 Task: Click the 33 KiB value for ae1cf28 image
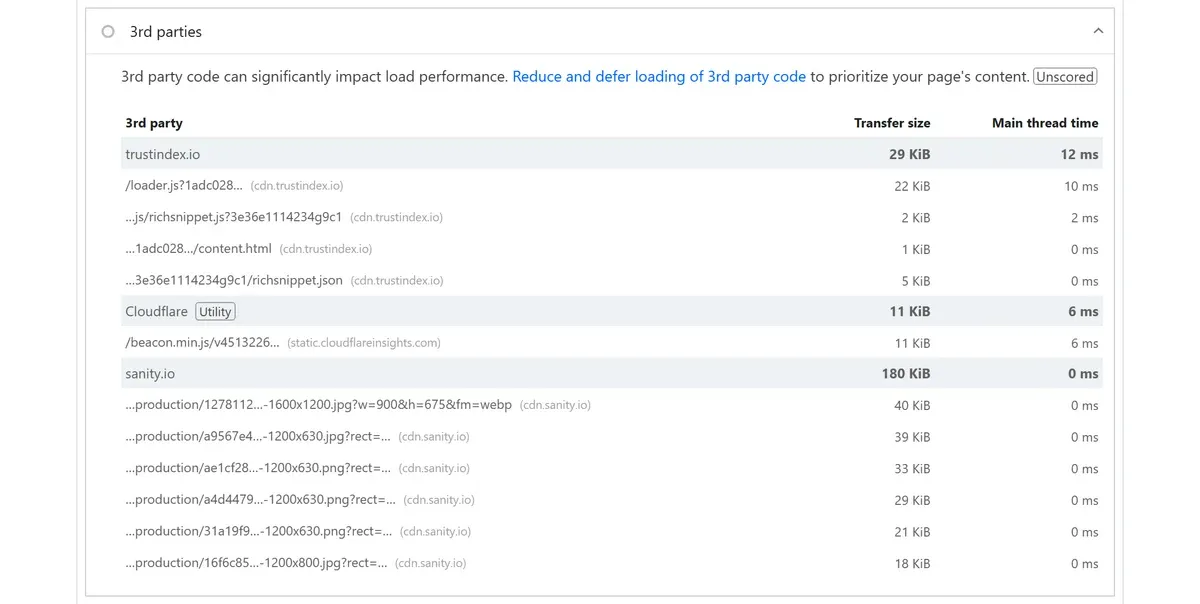pos(912,469)
